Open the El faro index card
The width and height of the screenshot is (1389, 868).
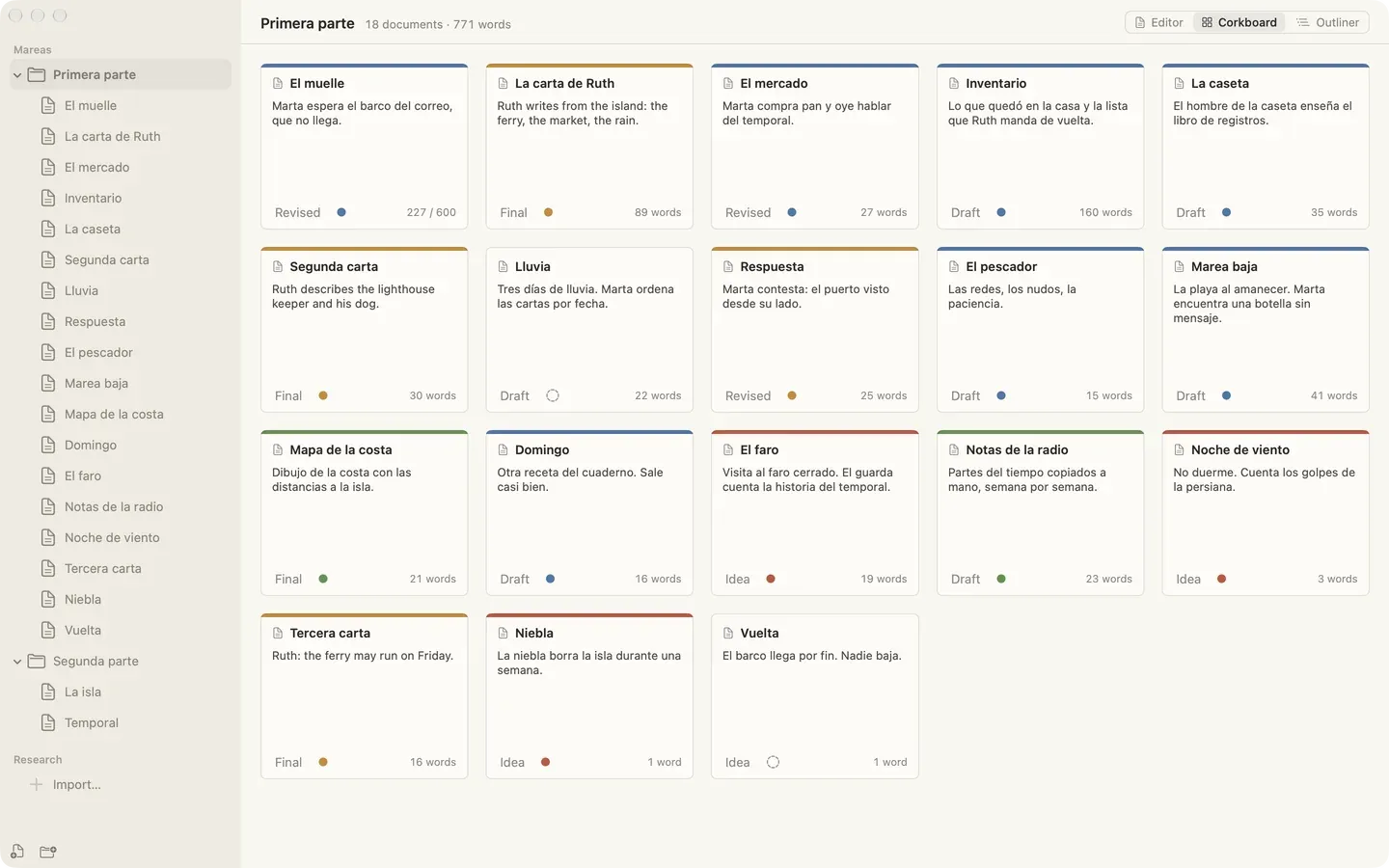click(x=815, y=513)
